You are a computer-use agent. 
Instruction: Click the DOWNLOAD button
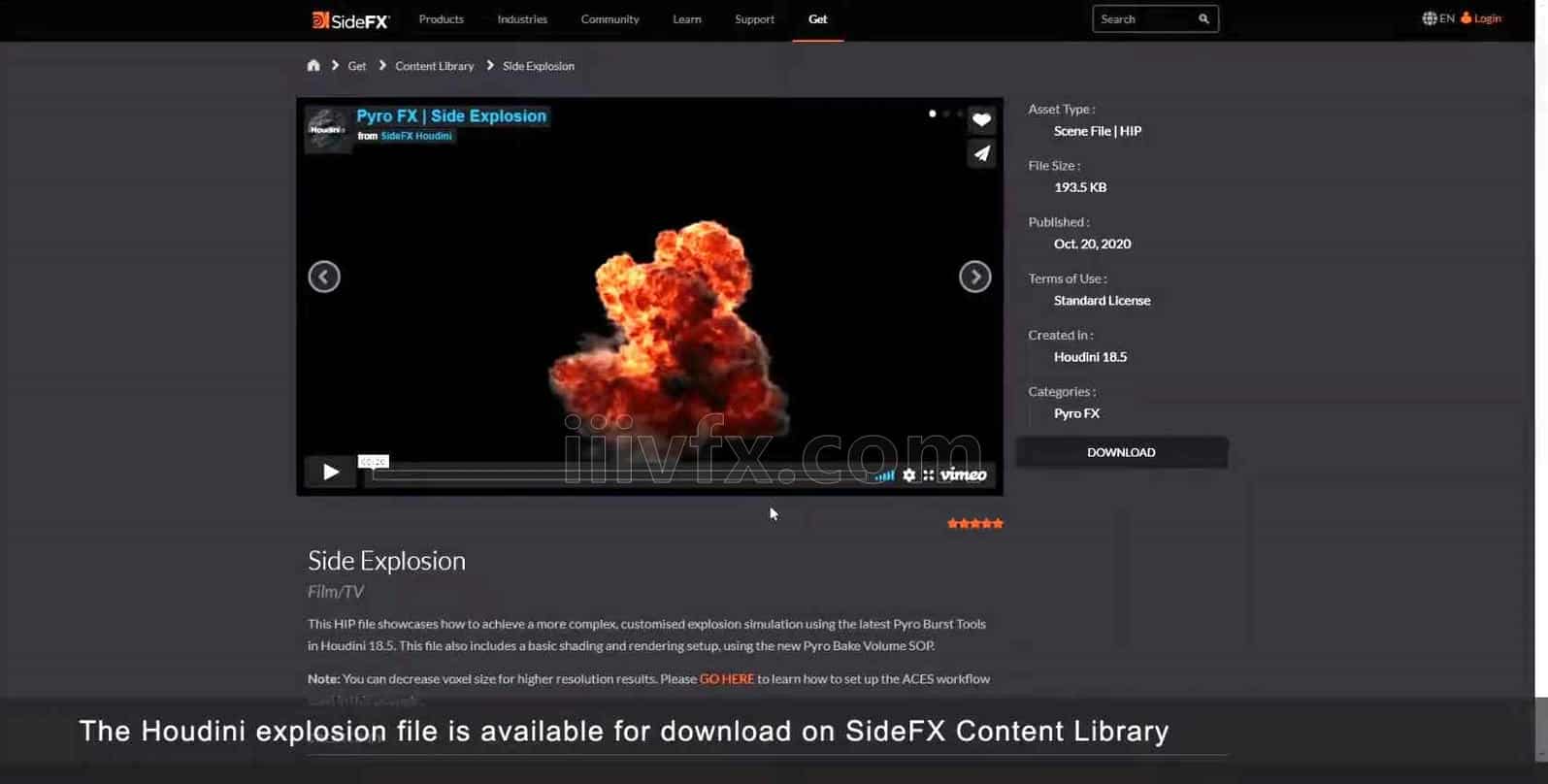point(1121,452)
